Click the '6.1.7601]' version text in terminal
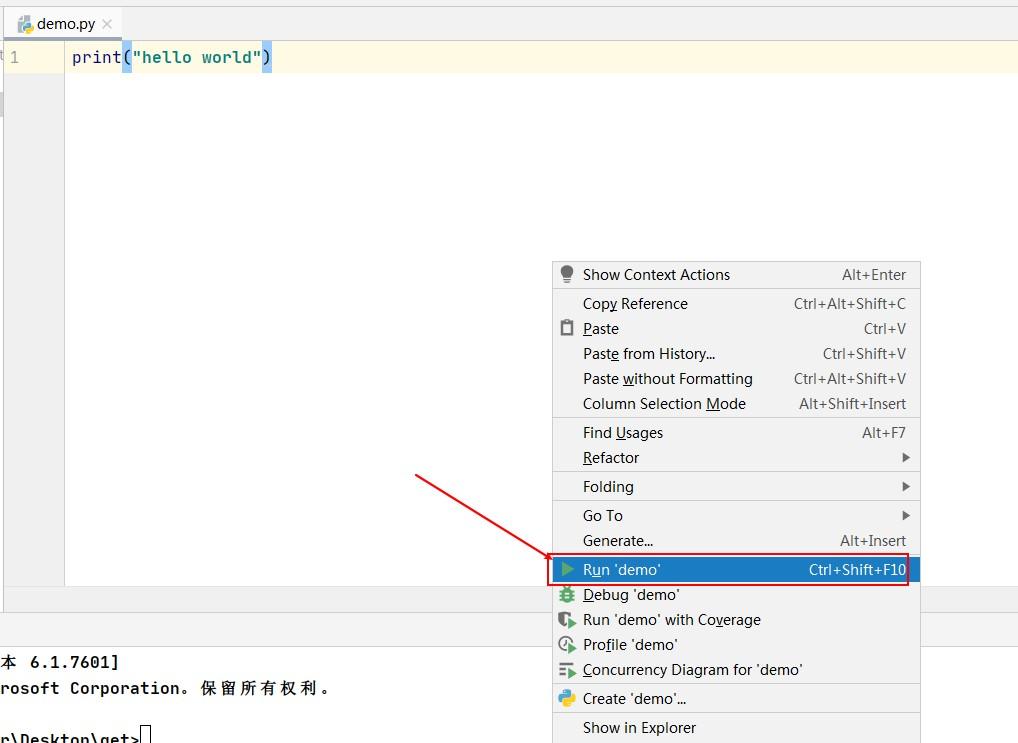Image resolution: width=1018 pixels, height=743 pixels. pos(74,662)
